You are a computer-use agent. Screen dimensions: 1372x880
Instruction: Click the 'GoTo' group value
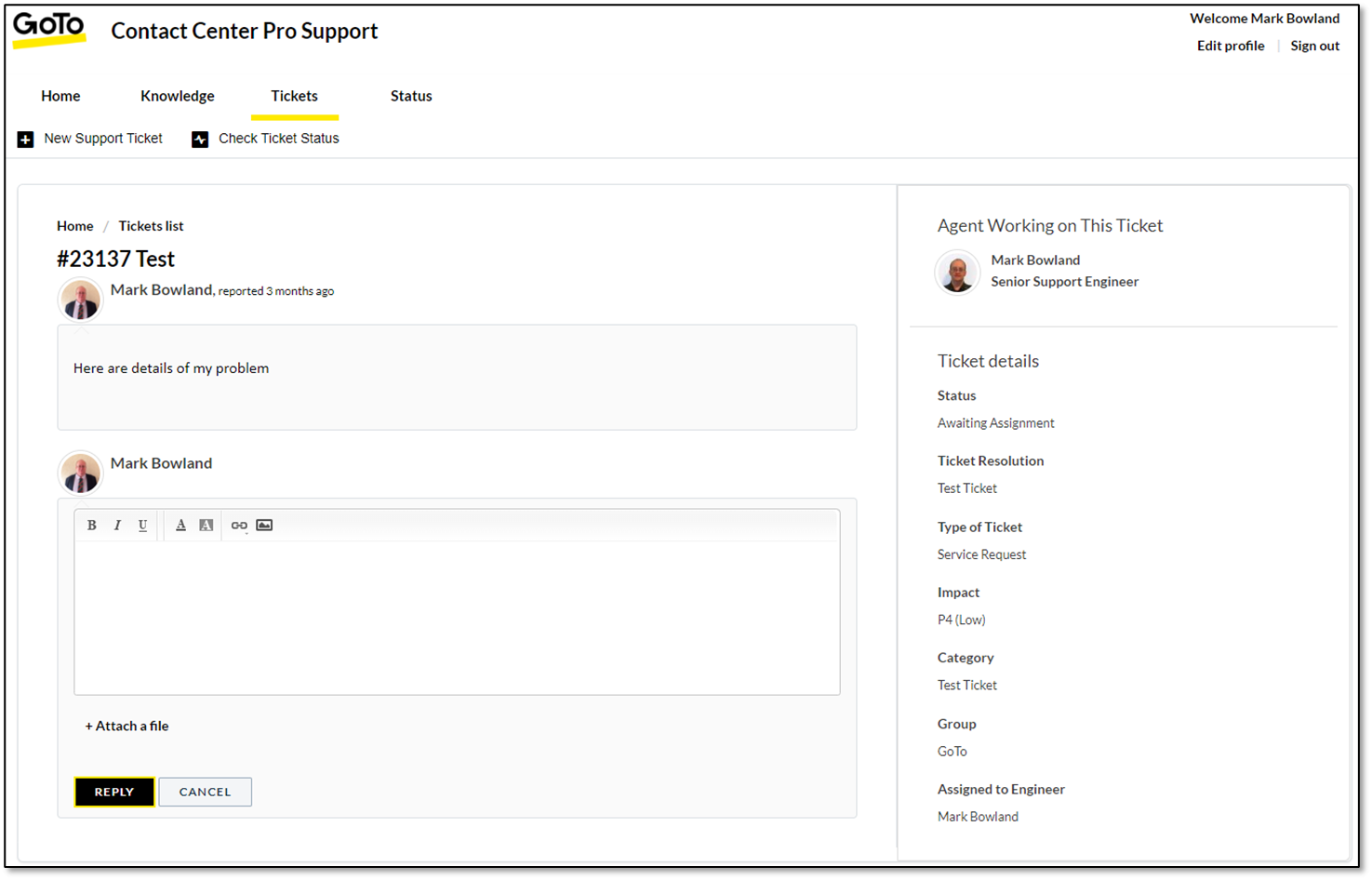952,752
